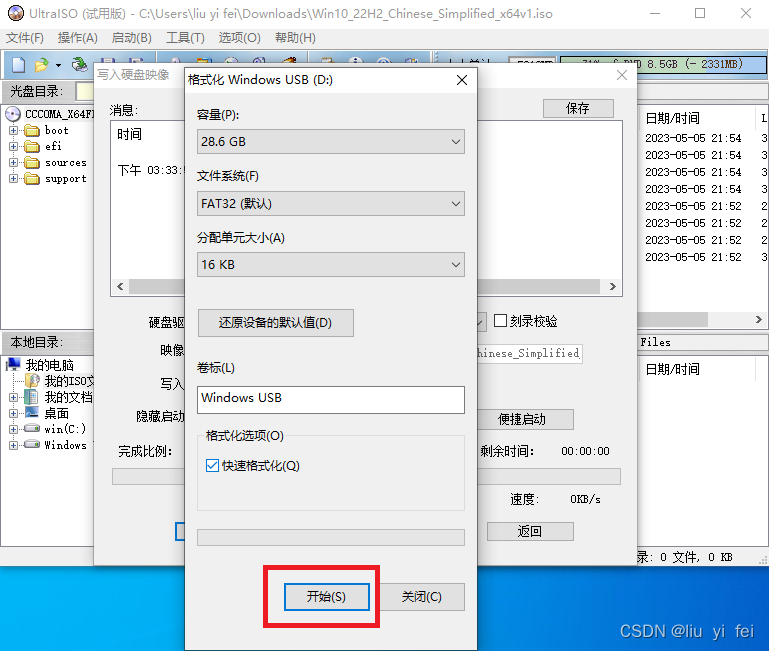769x651 pixels.
Task: Click the New file toolbar icon
Action: click(18, 65)
